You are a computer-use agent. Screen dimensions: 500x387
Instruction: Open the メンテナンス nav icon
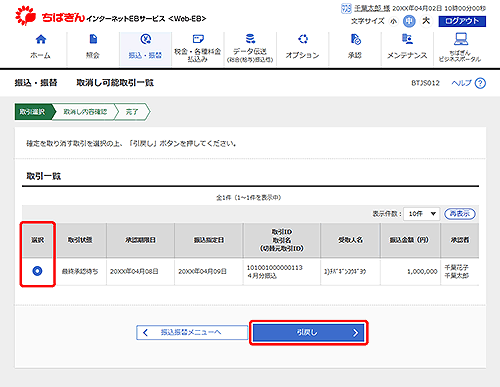pyautogui.click(x=407, y=39)
